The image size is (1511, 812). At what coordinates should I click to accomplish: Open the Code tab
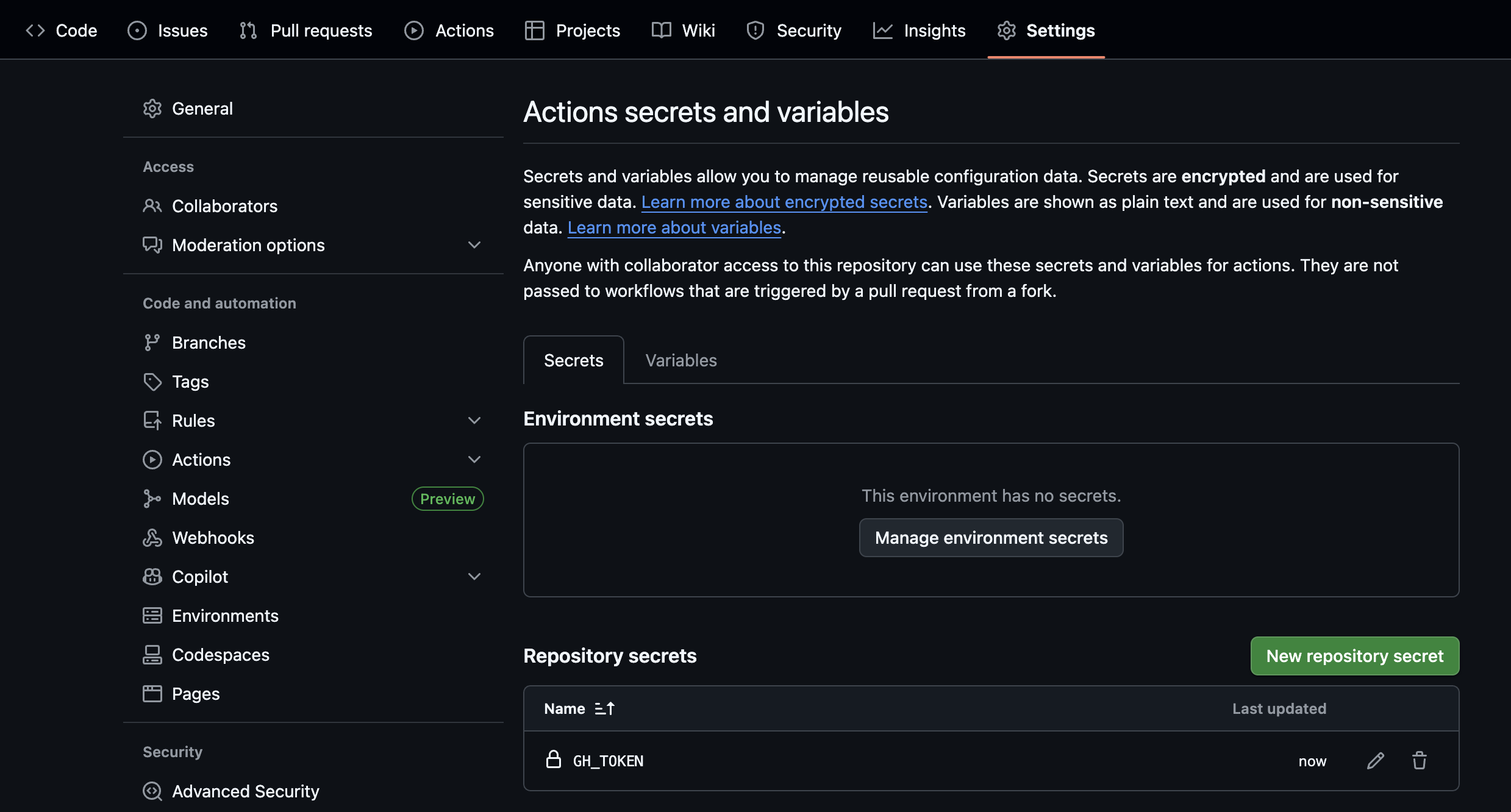tap(61, 30)
